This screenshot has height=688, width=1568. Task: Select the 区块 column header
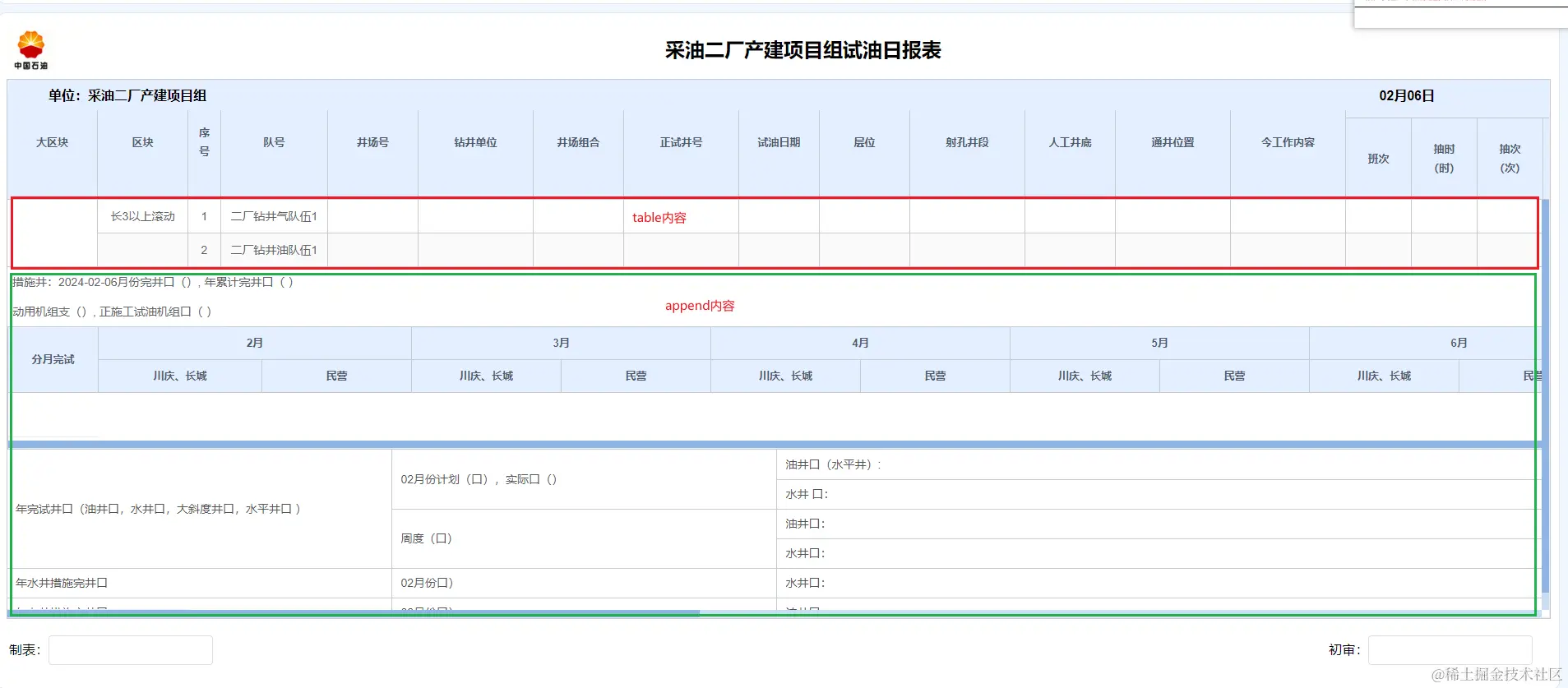point(143,142)
